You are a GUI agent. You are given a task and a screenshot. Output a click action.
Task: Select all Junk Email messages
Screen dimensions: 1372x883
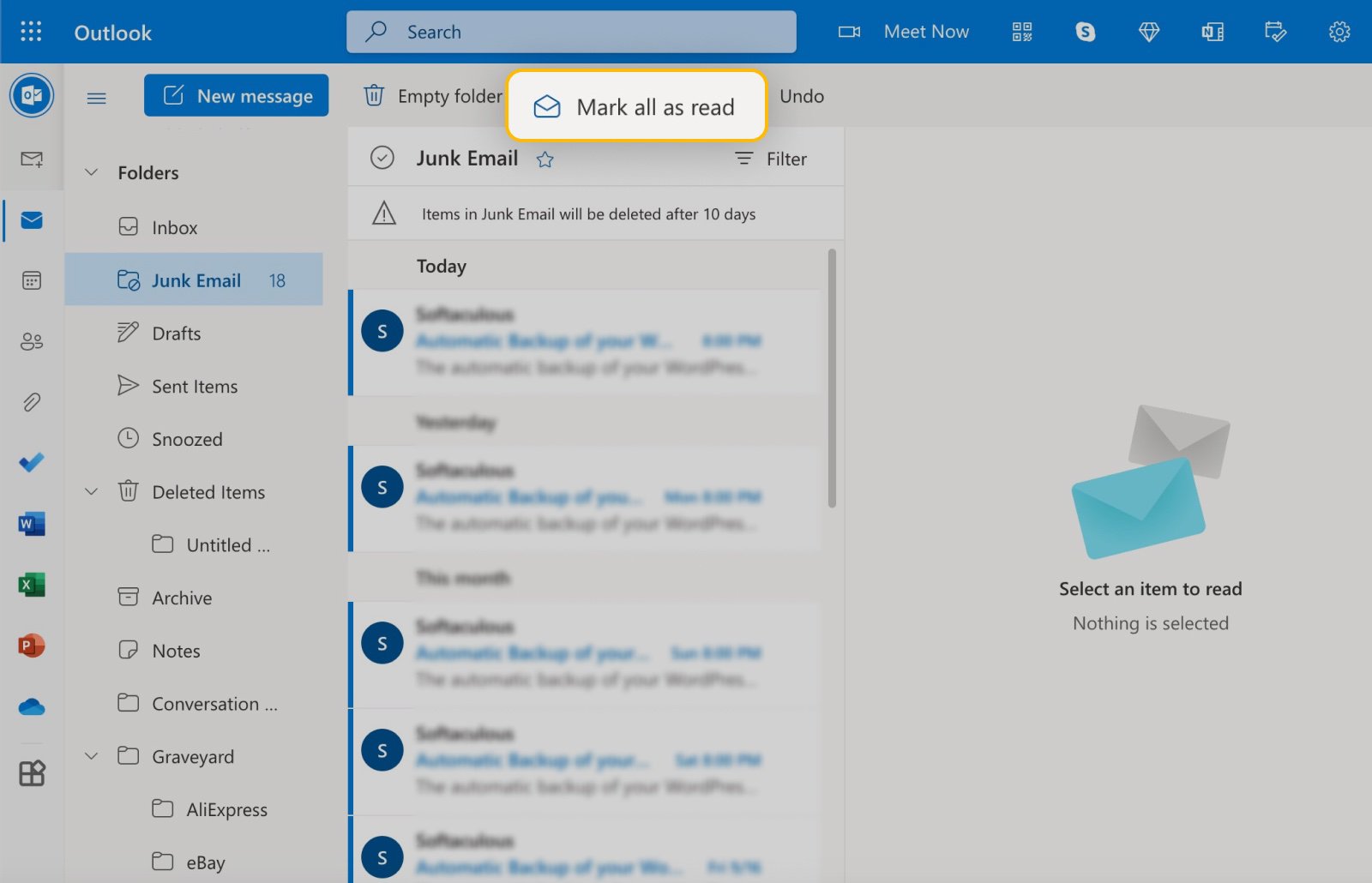coord(382,158)
